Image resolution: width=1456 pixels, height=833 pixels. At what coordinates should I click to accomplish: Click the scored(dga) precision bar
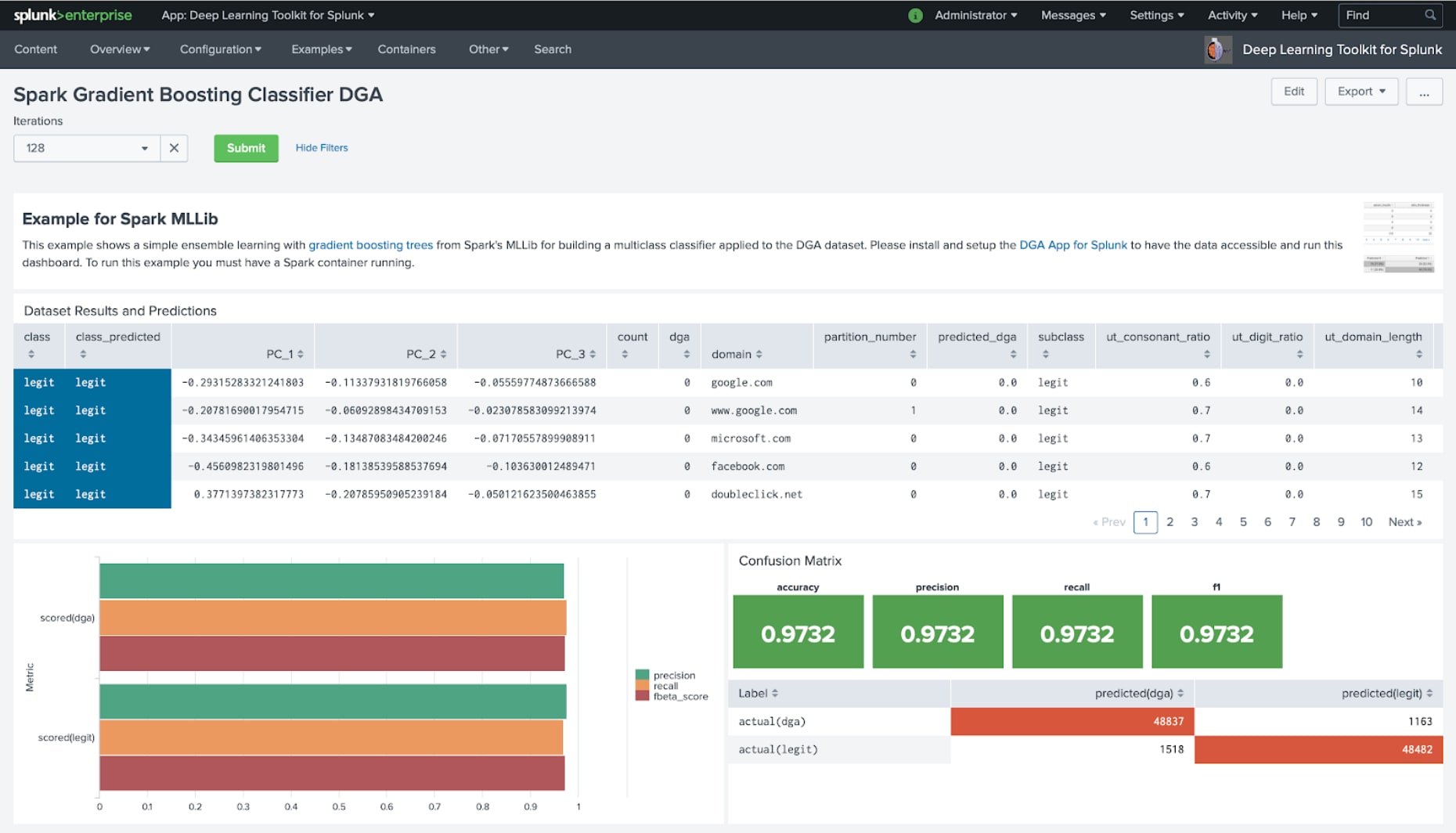click(331, 581)
